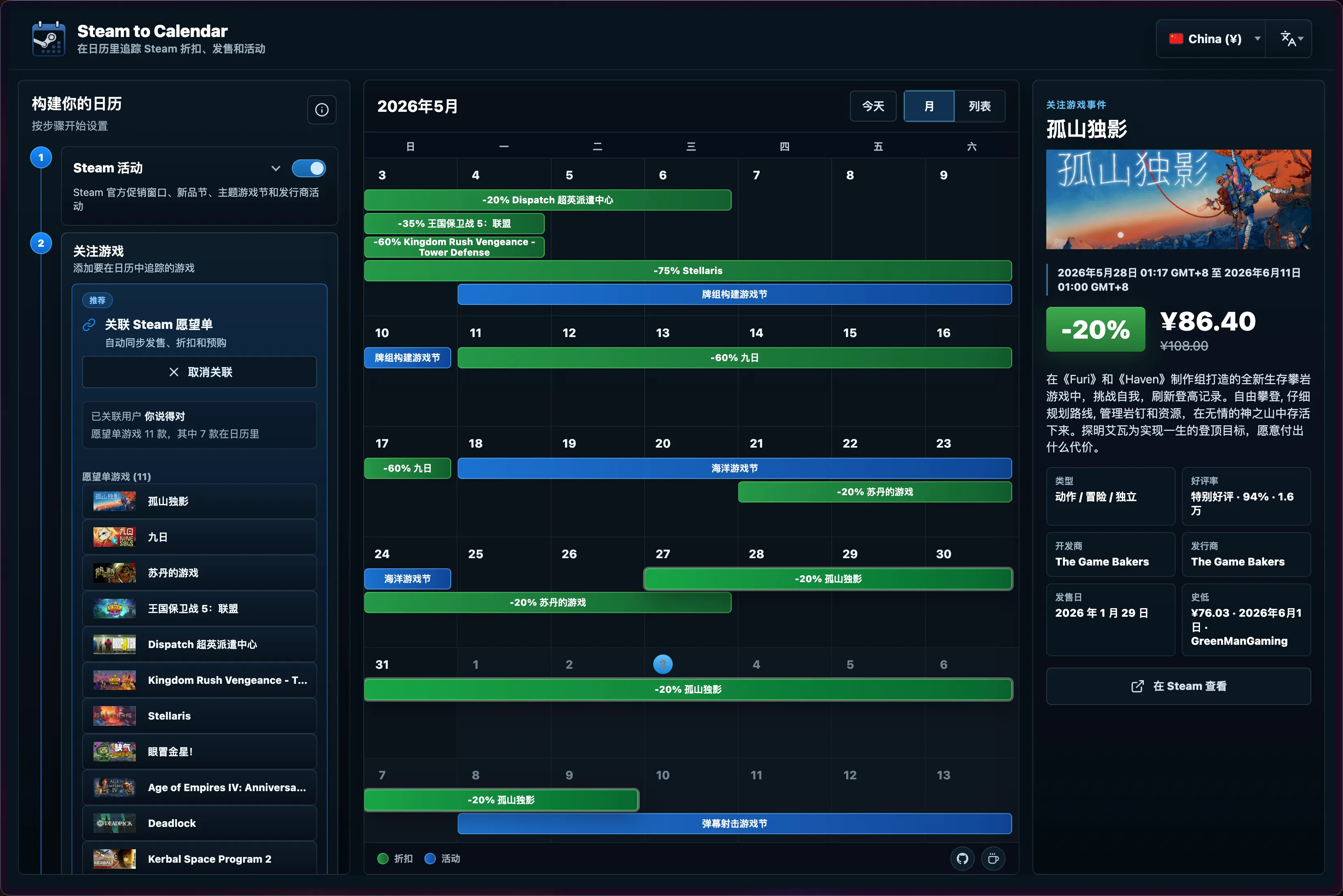The height and width of the screenshot is (896, 1343).
Task: Select 九日 in the wishlist games
Action: 199,537
